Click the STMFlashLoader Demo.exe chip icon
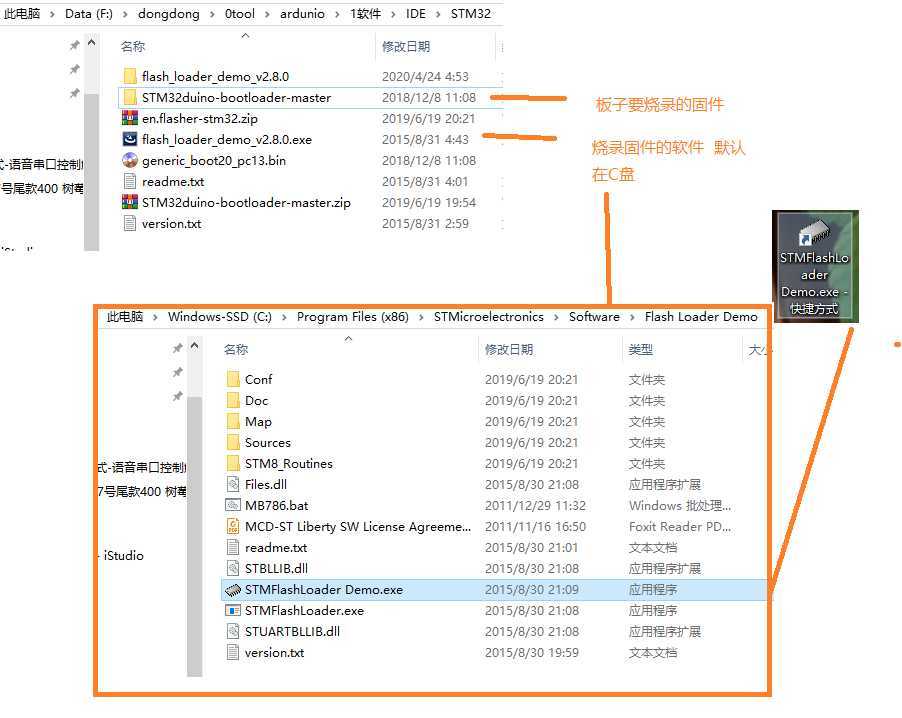The height and width of the screenshot is (718, 902). pyautogui.click(x=233, y=590)
